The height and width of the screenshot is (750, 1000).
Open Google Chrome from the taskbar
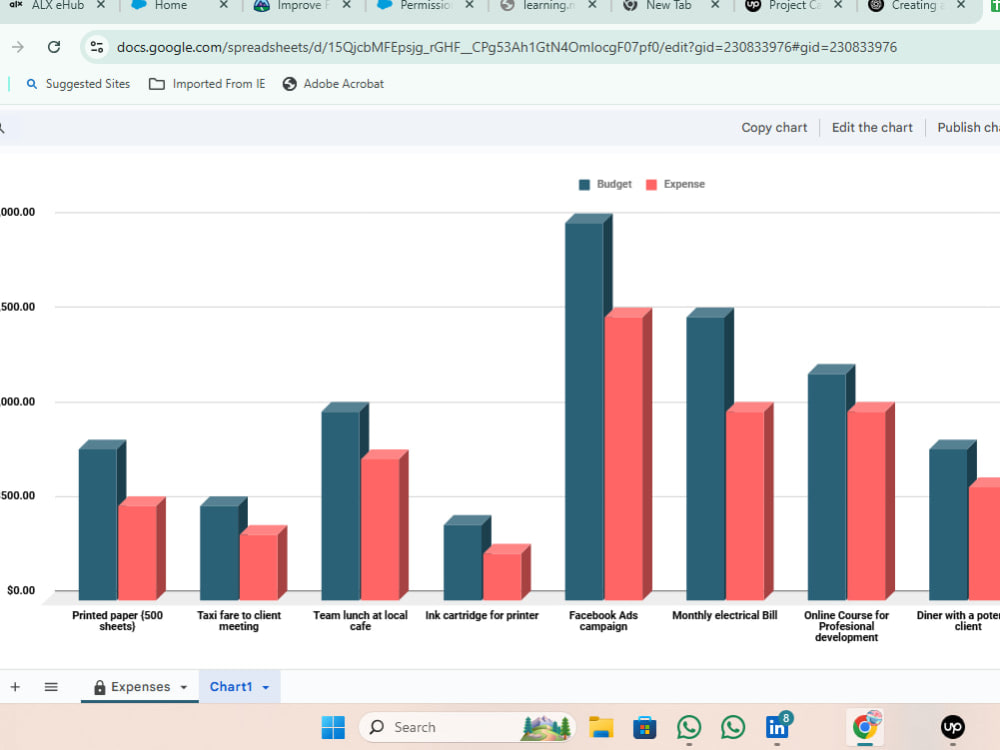tap(865, 726)
